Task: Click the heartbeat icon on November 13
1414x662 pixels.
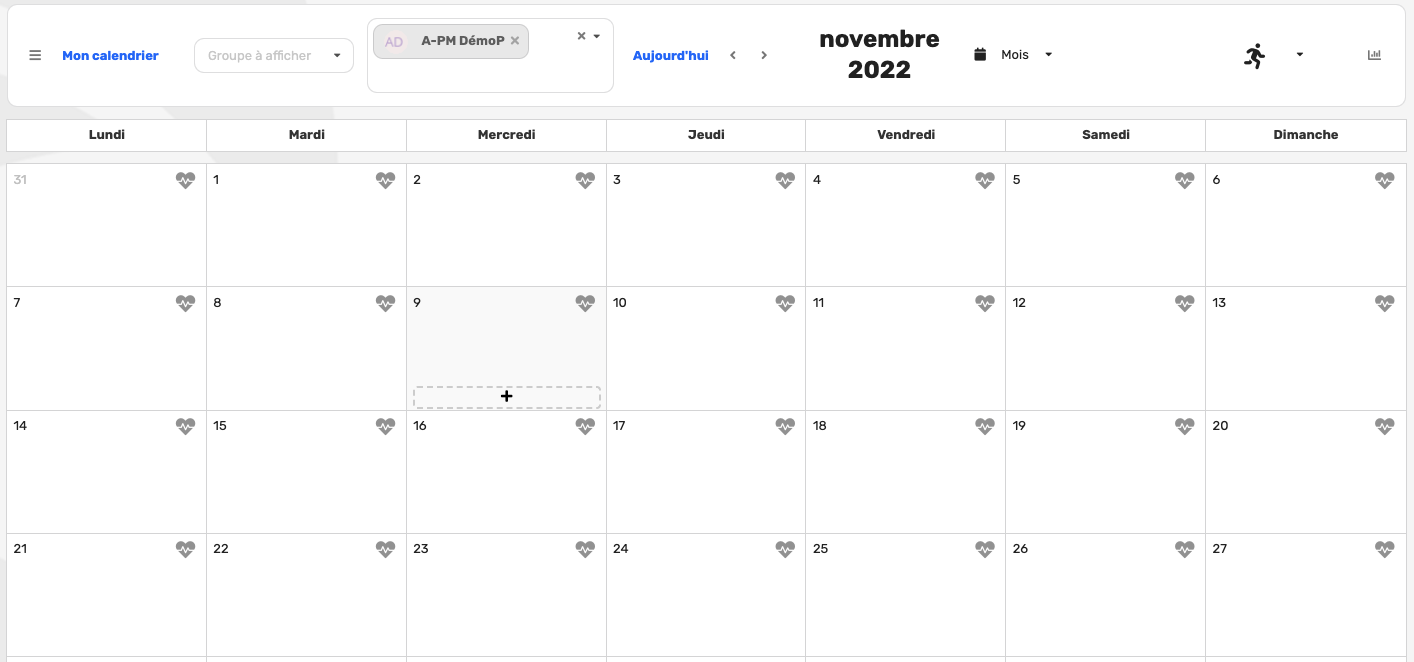Action: pos(1384,303)
